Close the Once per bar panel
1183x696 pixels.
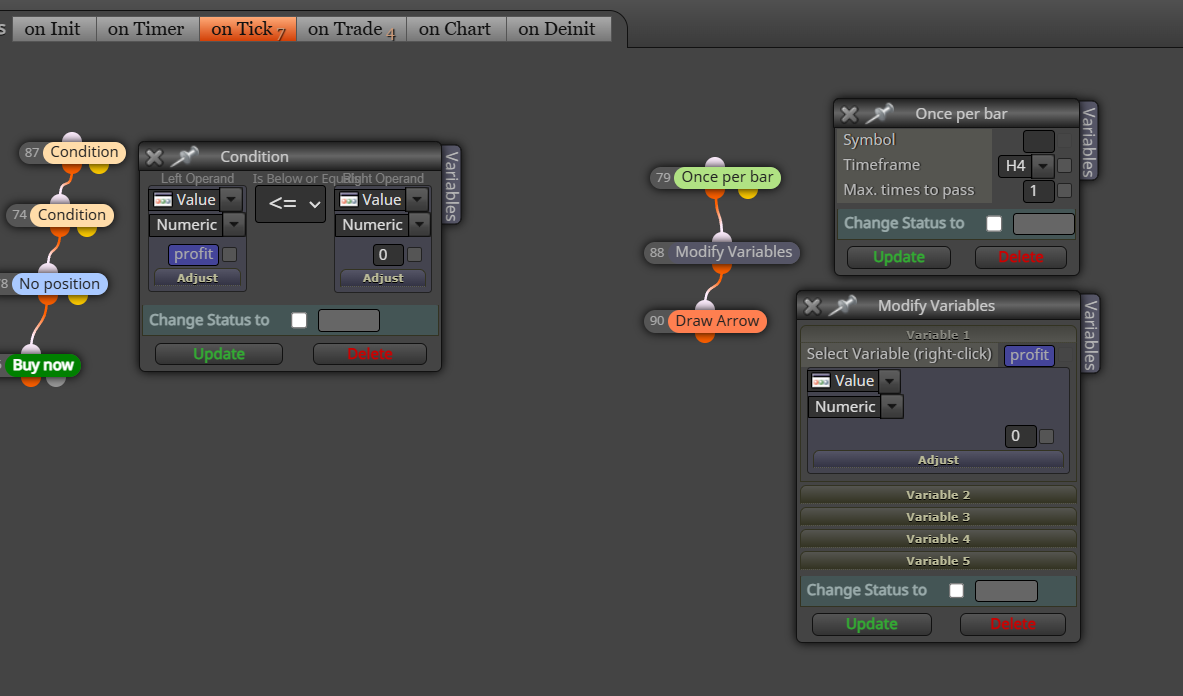click(849, 114)
